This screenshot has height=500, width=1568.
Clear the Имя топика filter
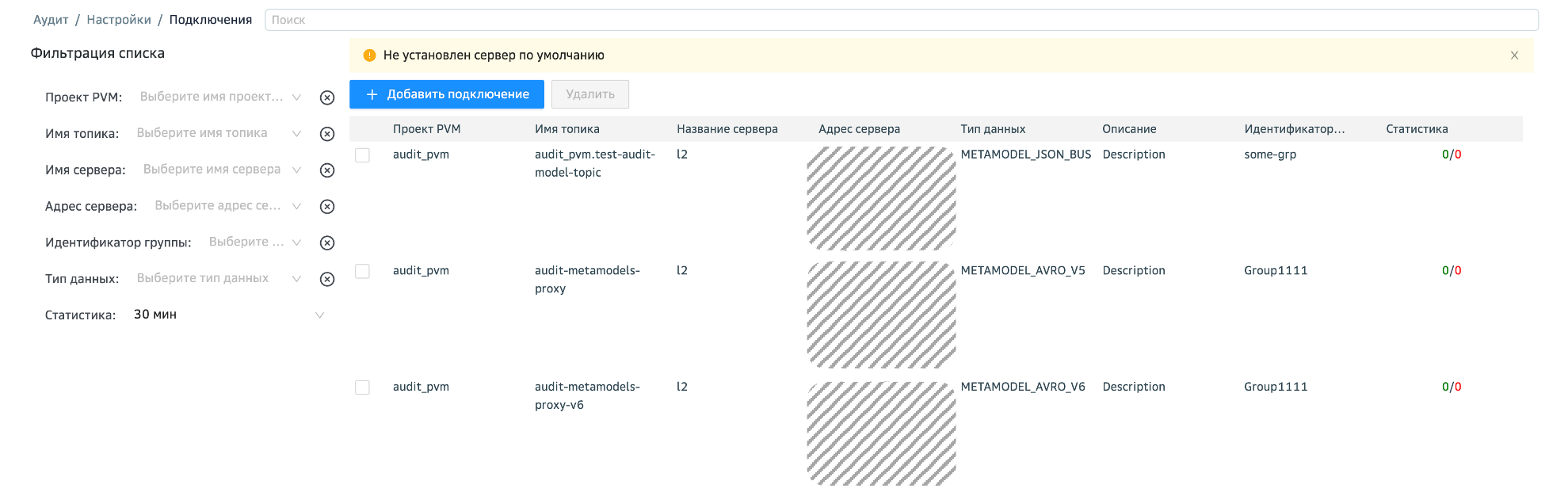[326, 134]
